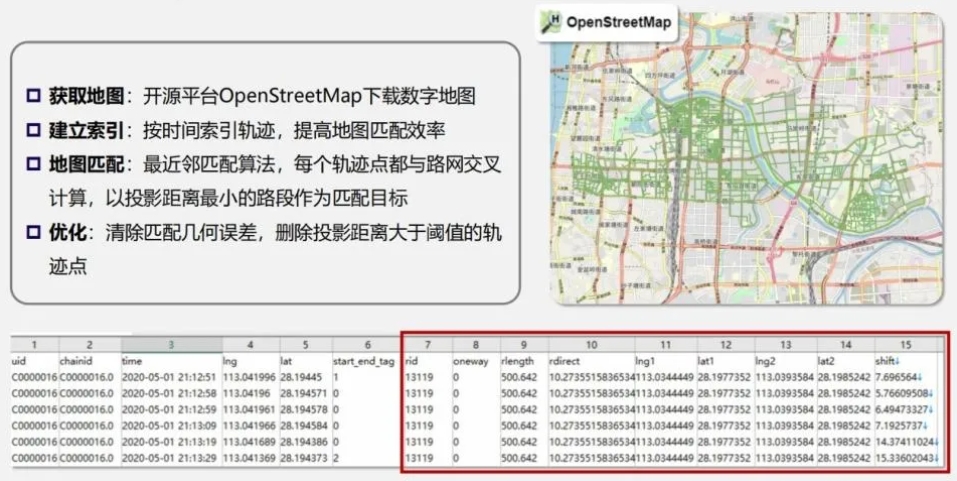Select column header 12 in the table

pyautogui.click(x=726, y=345)
